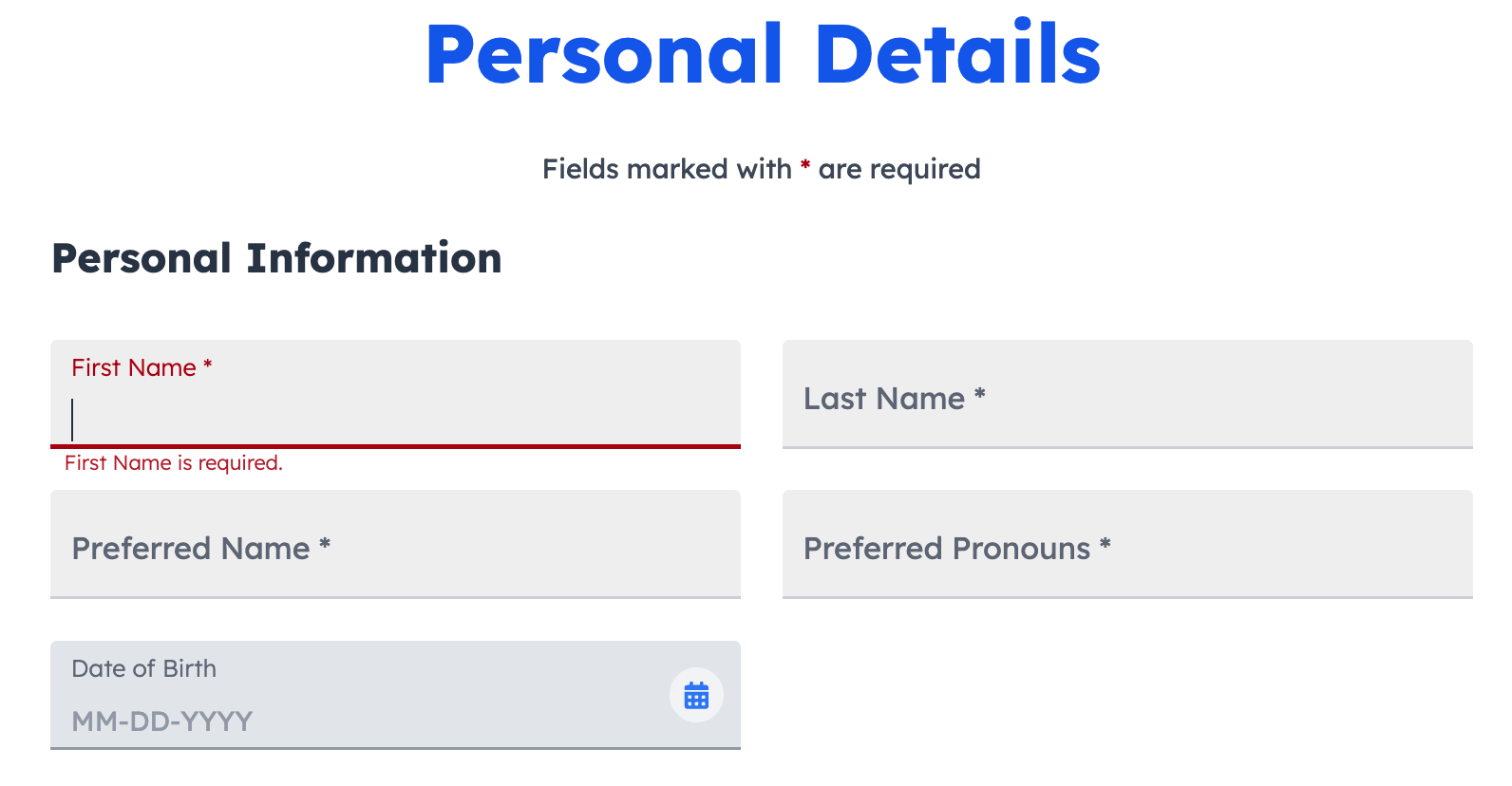1512x786 pixels.
Task: Click the Personal Details page title
Action: coord(764,54)
